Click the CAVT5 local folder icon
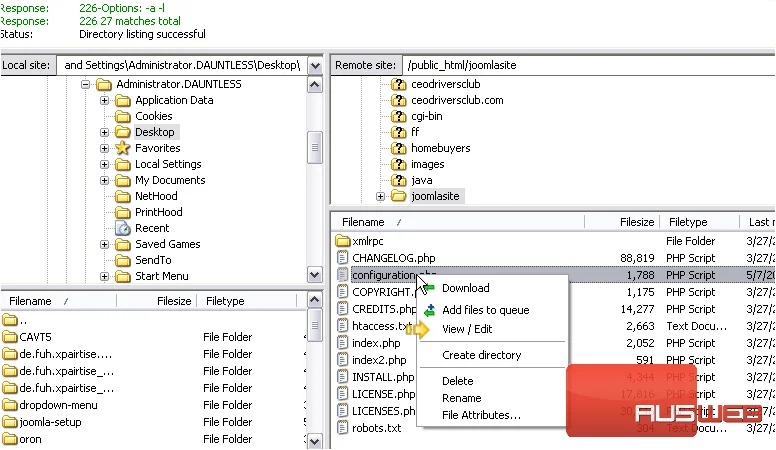 click(x=9, y=337)
